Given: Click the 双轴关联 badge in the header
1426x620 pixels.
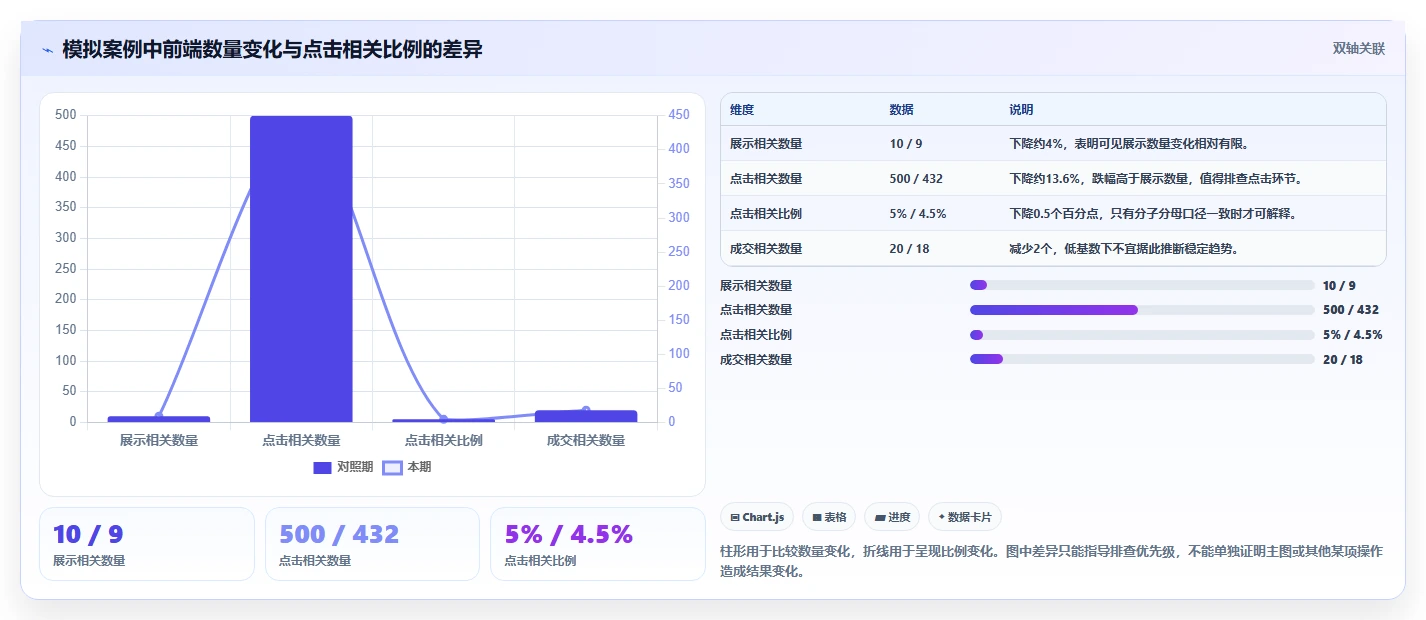Looking at the screenshot, I should point(1358,48).
